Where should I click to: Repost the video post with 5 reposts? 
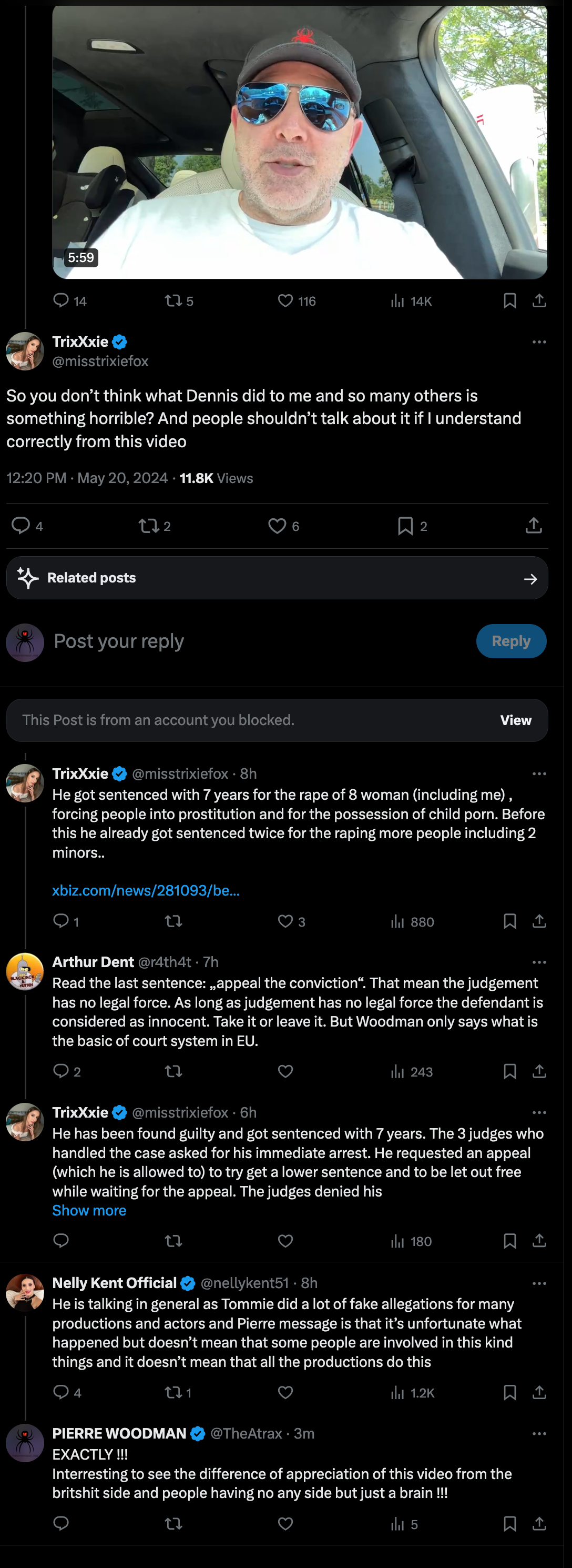coord(173,300)
